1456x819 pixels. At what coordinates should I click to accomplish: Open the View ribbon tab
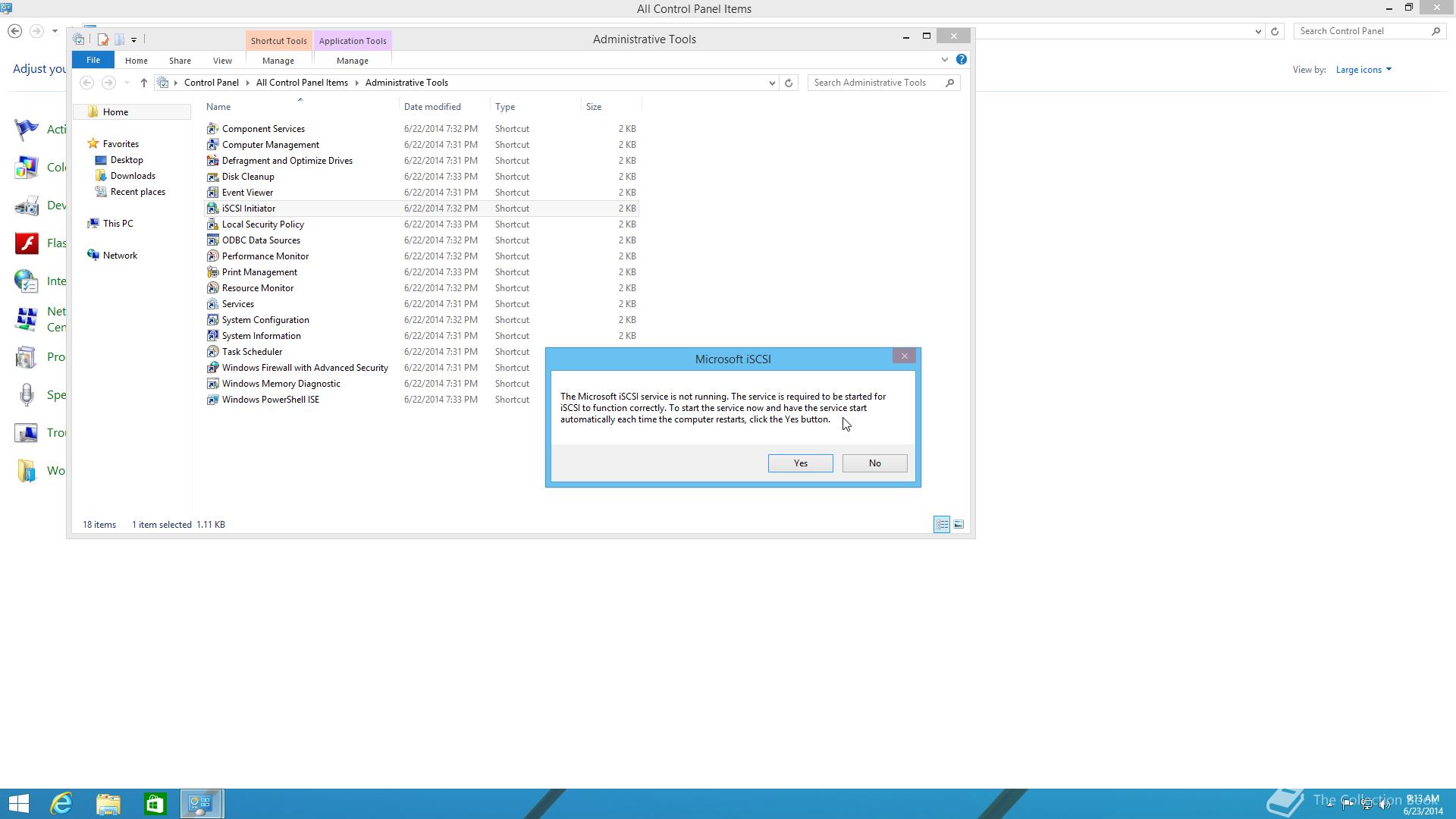pos(222,61)
